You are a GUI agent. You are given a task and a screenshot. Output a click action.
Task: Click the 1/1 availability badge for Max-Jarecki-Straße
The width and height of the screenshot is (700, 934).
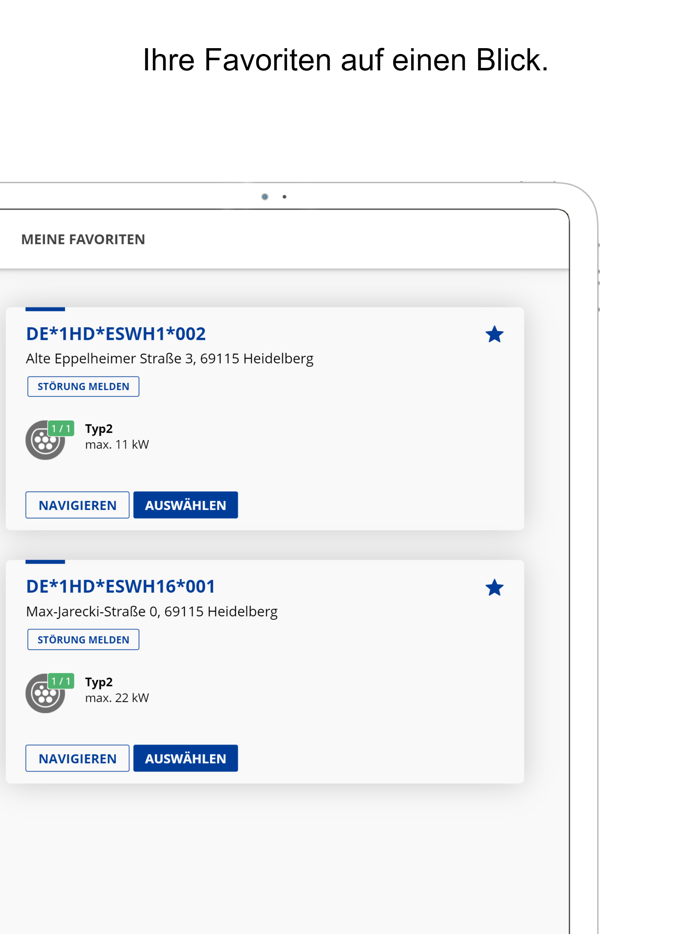61,681
